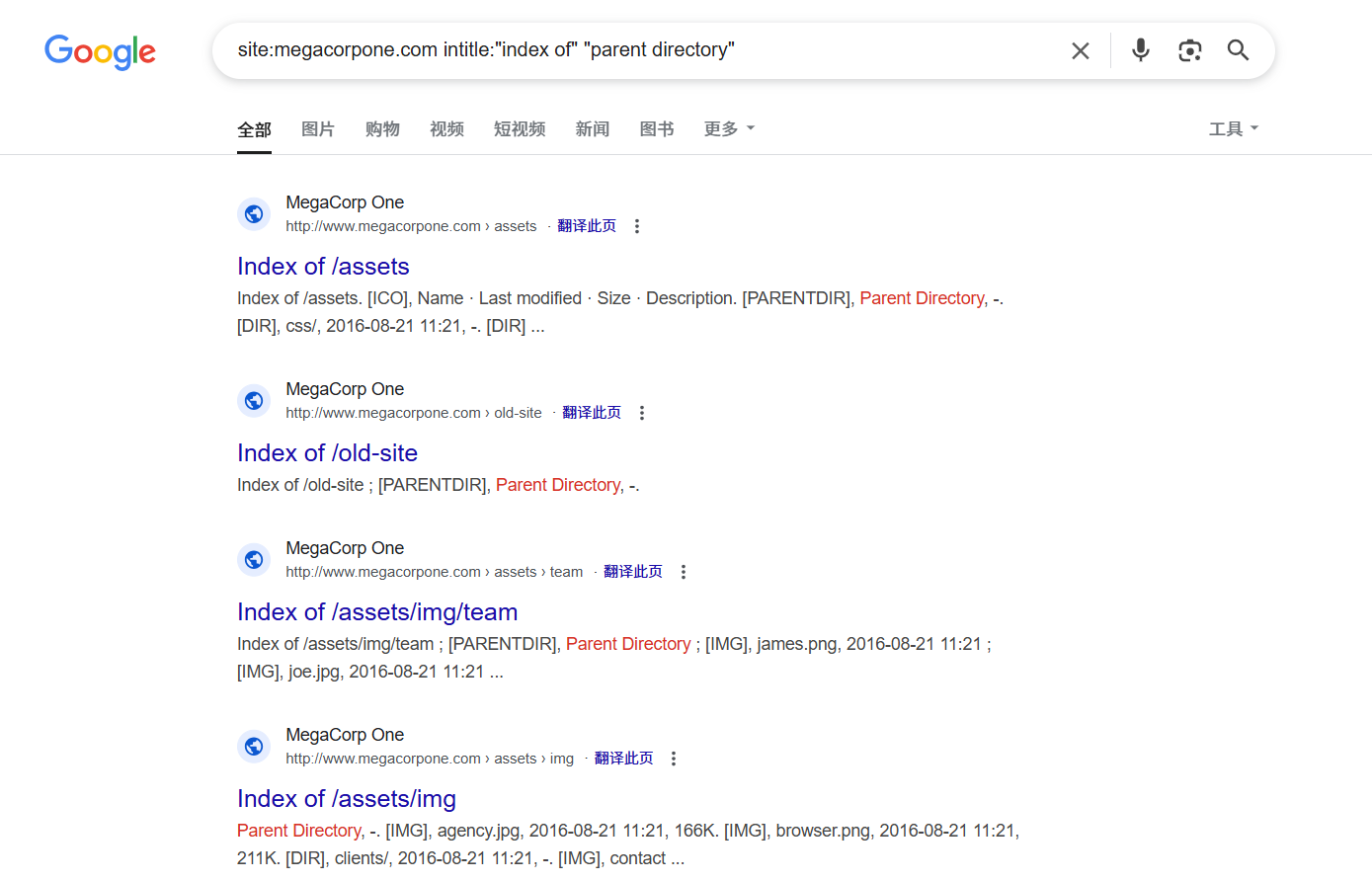Switch to the 短视频 tab
Image resolution: width=1372 pixels, height=882 pixels.
pyautogui.click(x=520, y=129)
